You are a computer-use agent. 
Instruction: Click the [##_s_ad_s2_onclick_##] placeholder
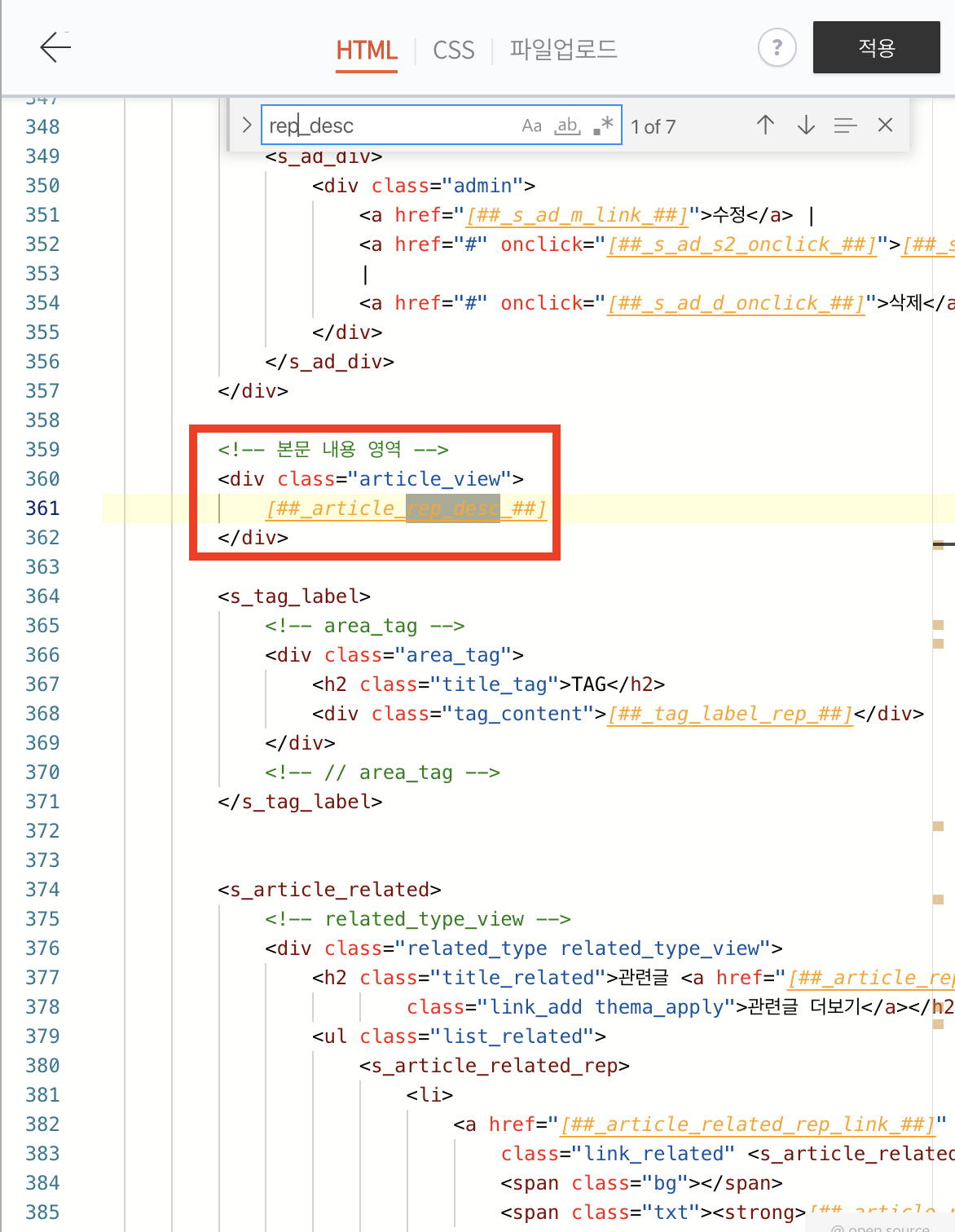tap(742, 244)
